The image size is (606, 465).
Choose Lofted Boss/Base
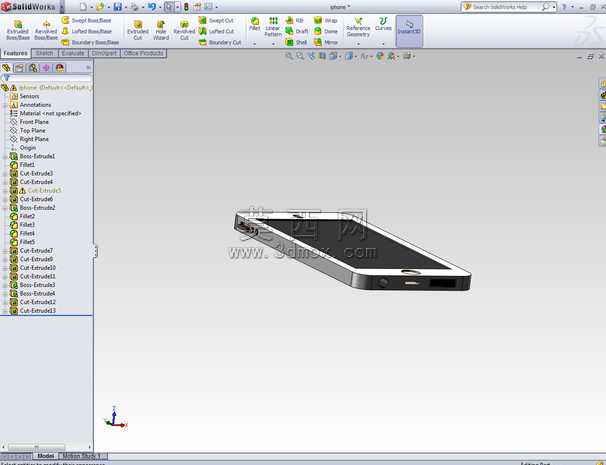click(x=87, y=31)
